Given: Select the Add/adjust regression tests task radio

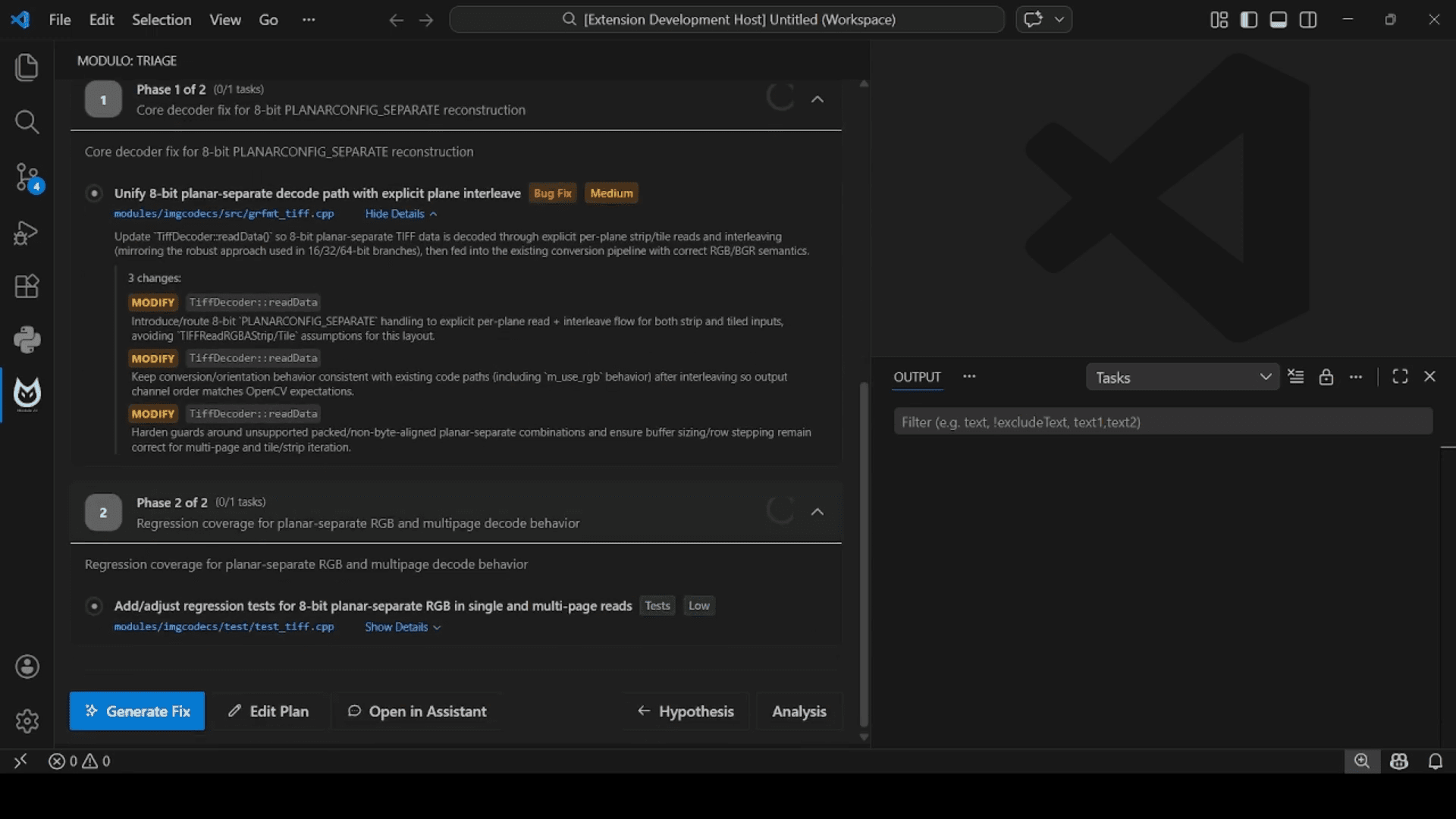Looking at the screenshot, I should tap(94, 606).
